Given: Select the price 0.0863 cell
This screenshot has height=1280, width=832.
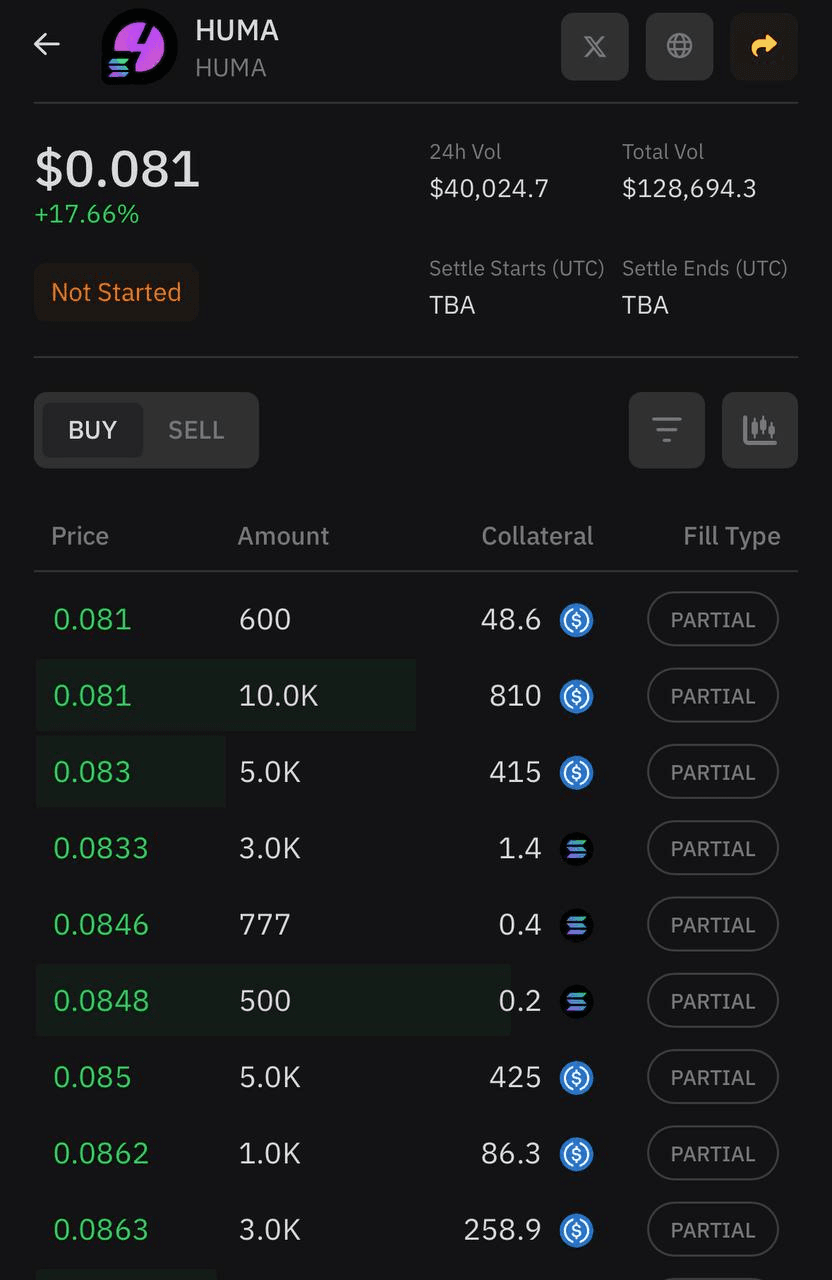Looking at the screenshot, I should tap(101, 1229).
